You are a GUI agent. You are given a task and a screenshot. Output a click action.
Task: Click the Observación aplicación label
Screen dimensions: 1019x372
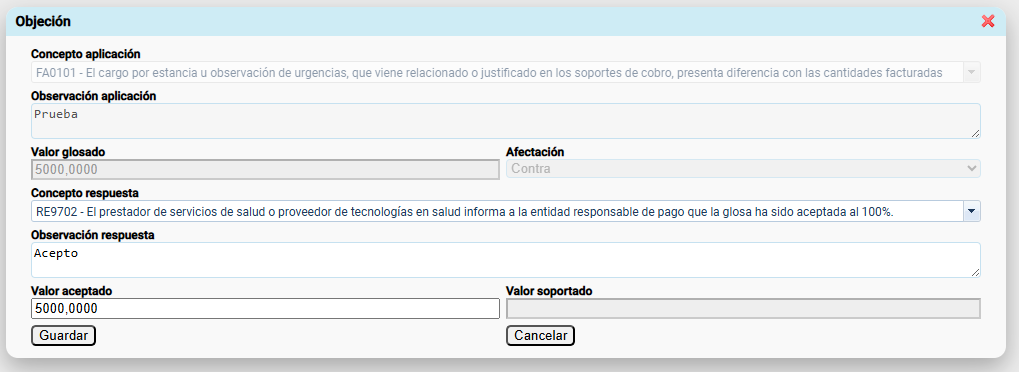pos(94,96)
